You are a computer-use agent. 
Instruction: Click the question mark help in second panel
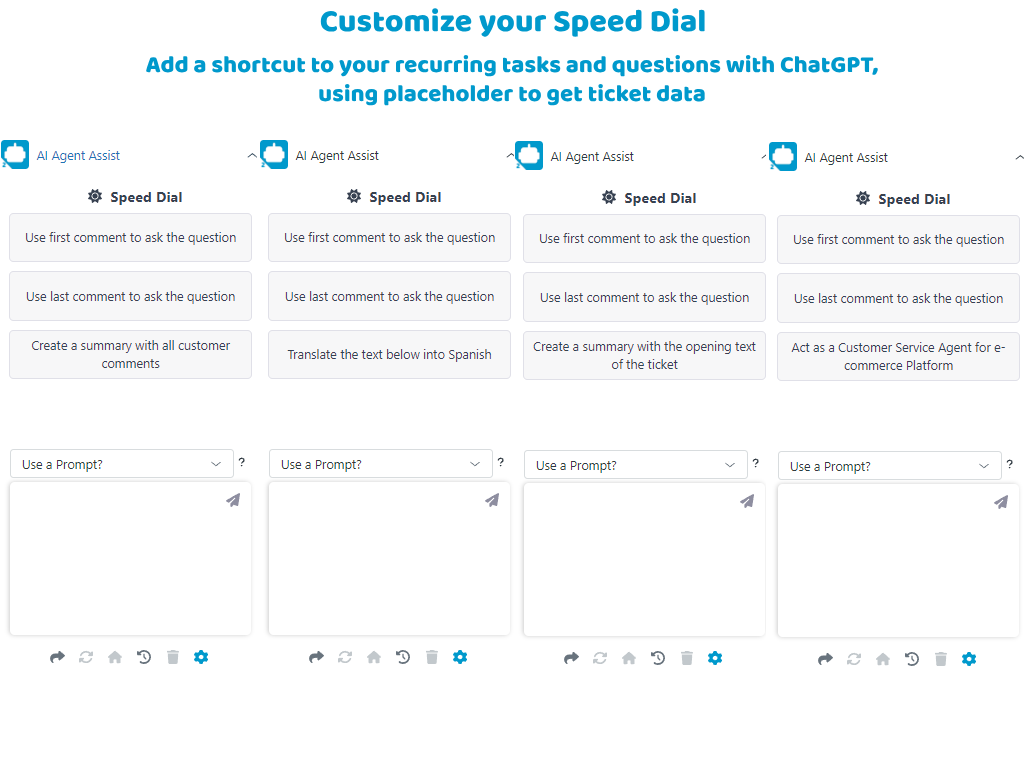pyautogui.click(x=500, y=462)
